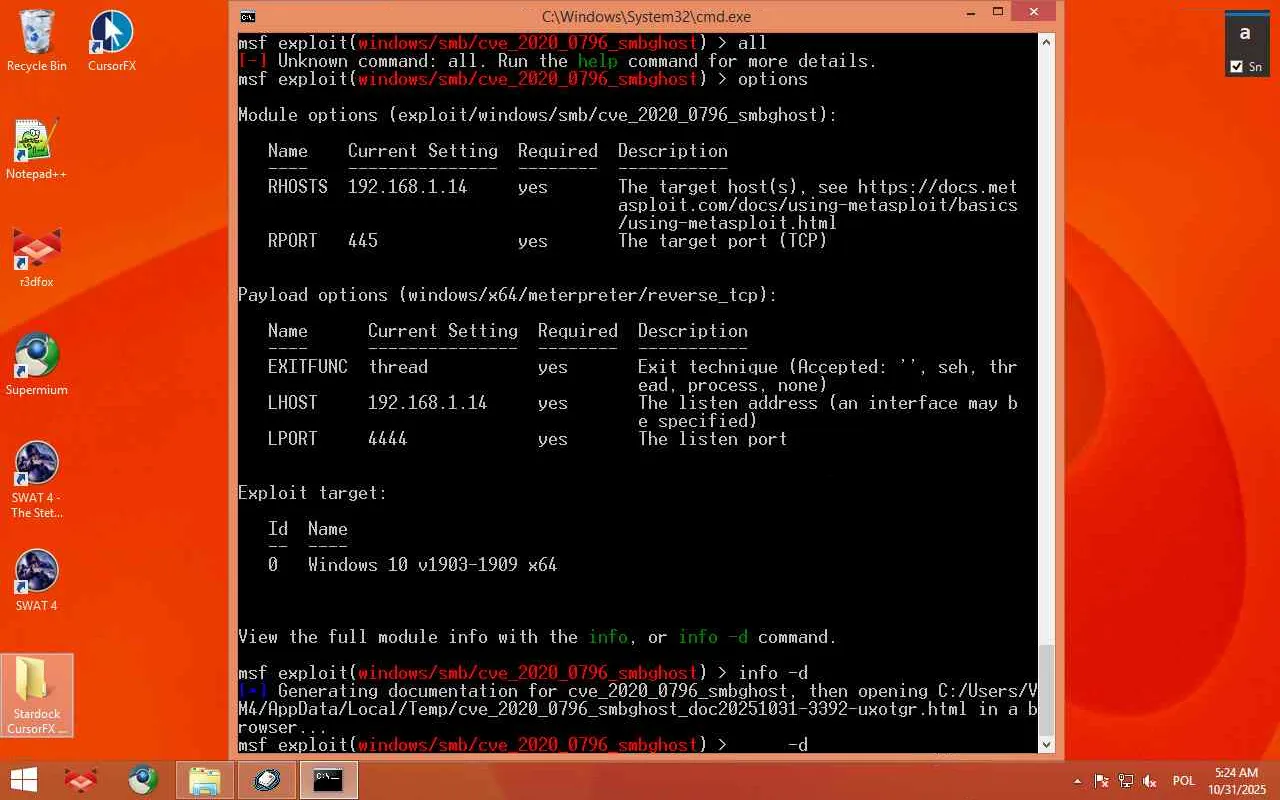1280x800 pixels.
Task: Launch Supermium from the taskbar
Action: coord(142,780)
